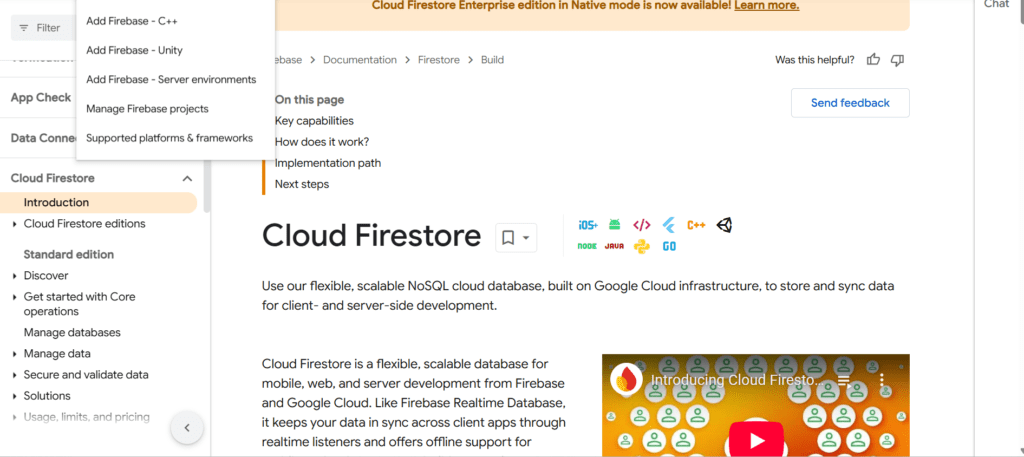Go to Documentation breadcrumb
This screenshot has width=1024, height=457.
[360, 60]
